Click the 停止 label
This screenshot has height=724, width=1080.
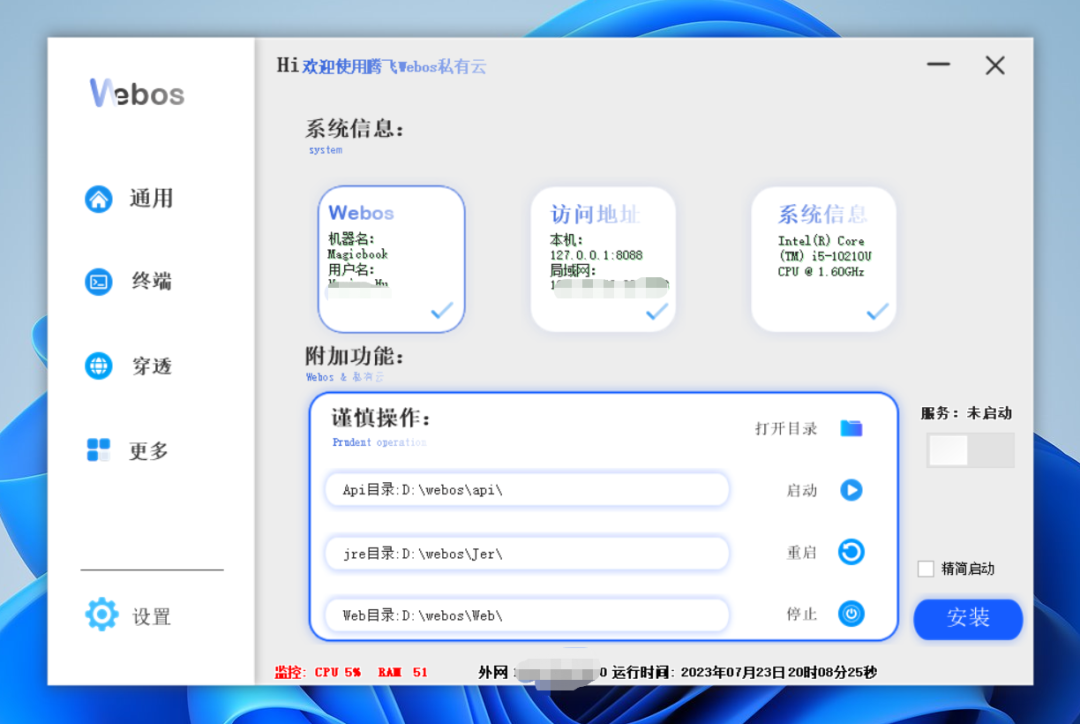pos(802,614)
